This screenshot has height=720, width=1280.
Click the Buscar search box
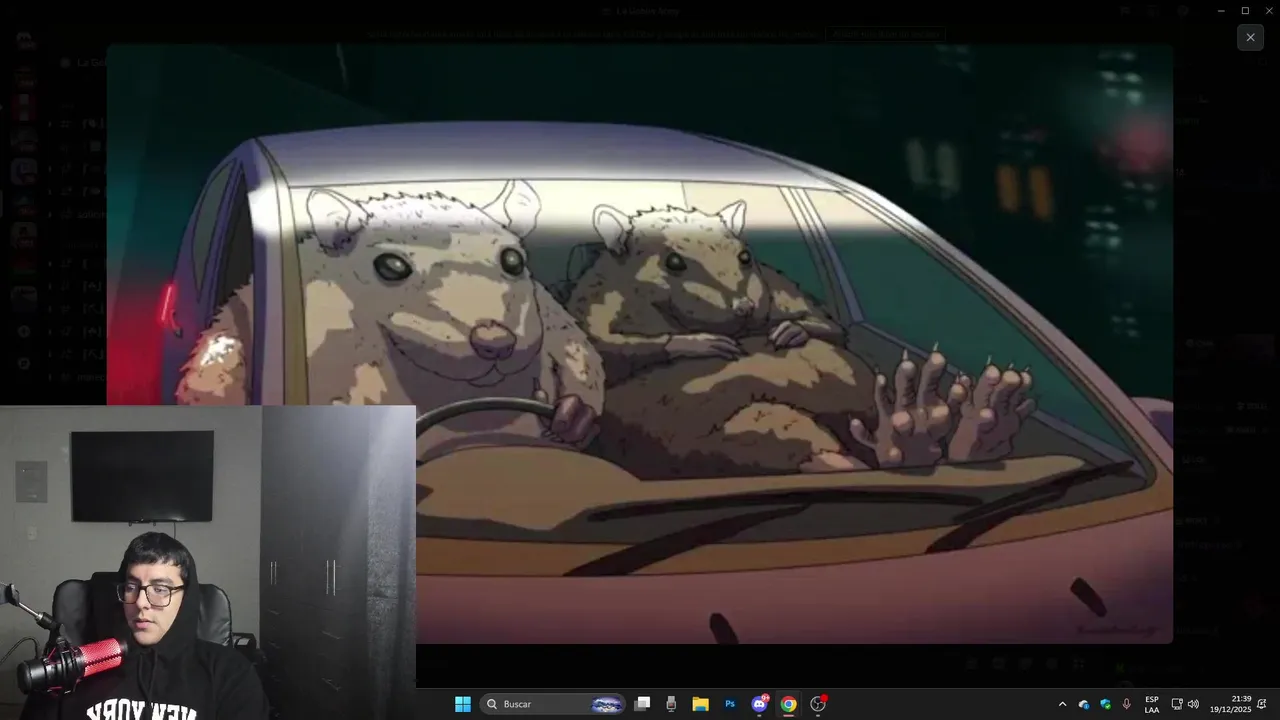553,704
